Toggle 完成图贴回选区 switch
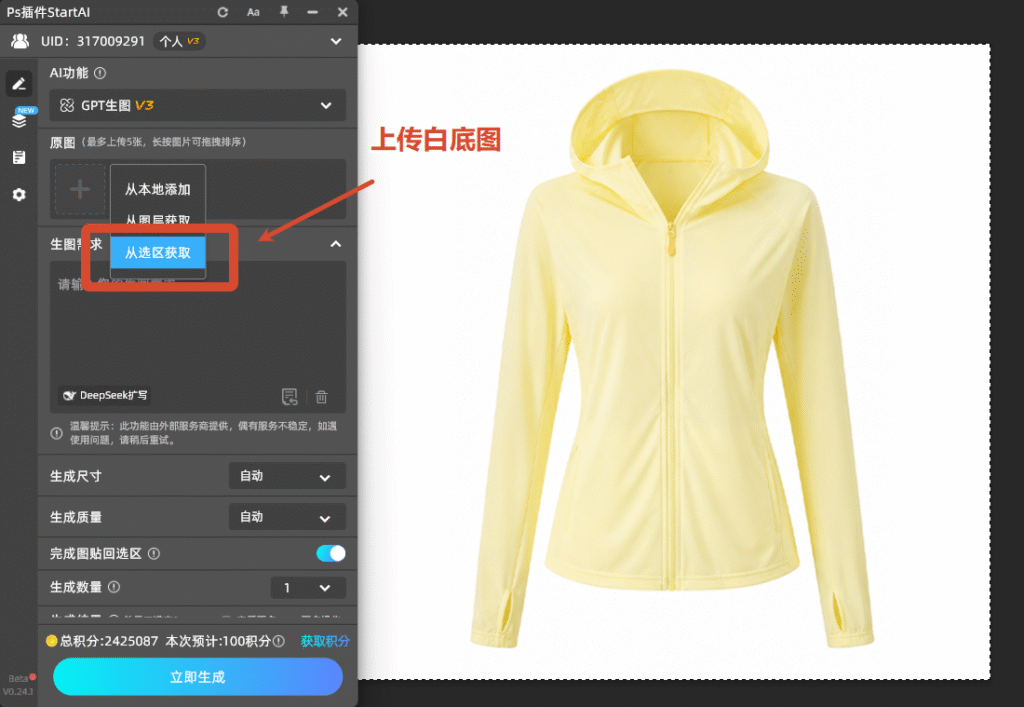 click(x=330, y=554)
